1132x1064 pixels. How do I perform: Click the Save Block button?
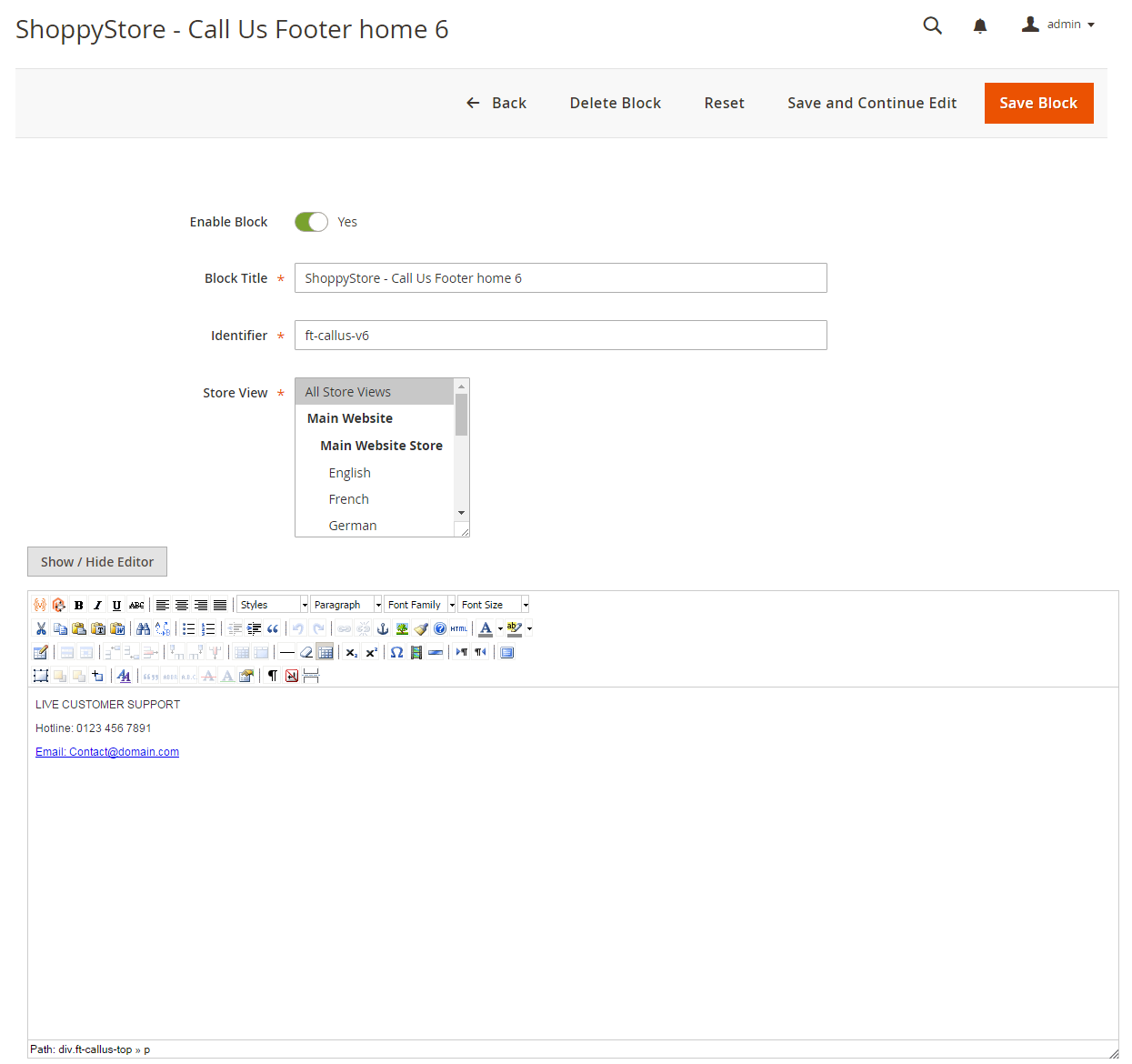coord(1039,103)
